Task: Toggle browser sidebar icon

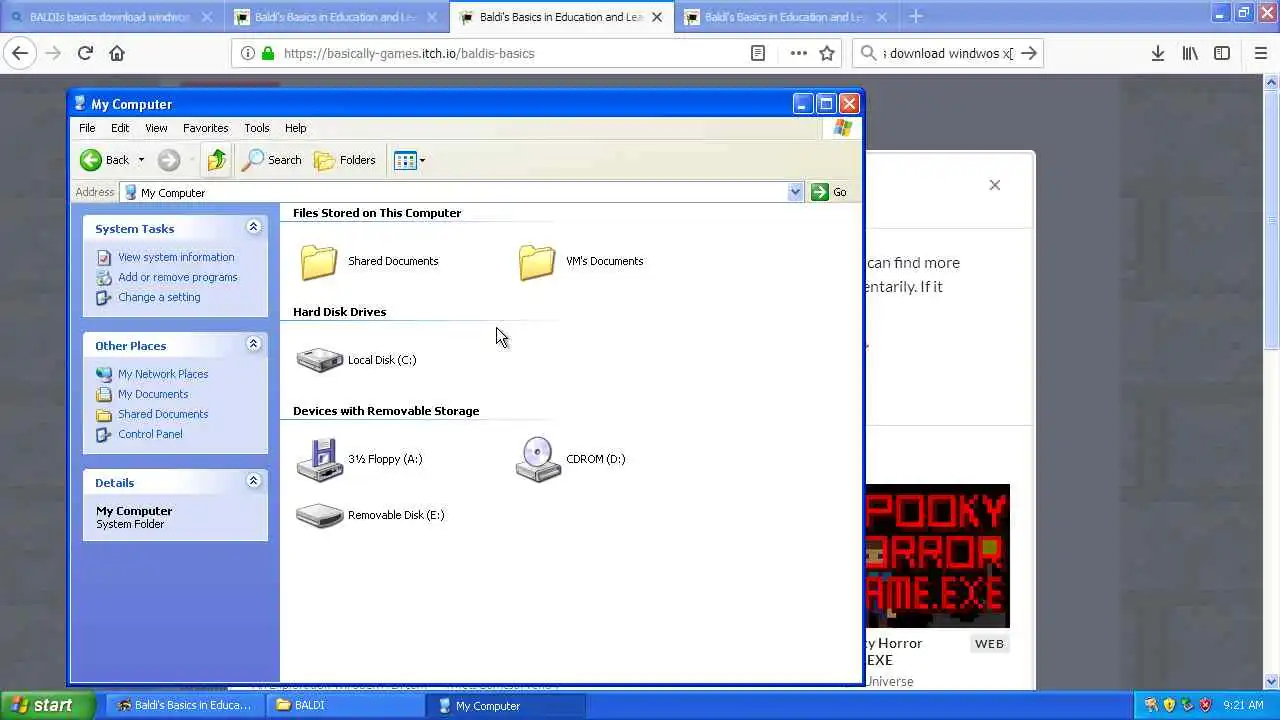Action: 1222,53
